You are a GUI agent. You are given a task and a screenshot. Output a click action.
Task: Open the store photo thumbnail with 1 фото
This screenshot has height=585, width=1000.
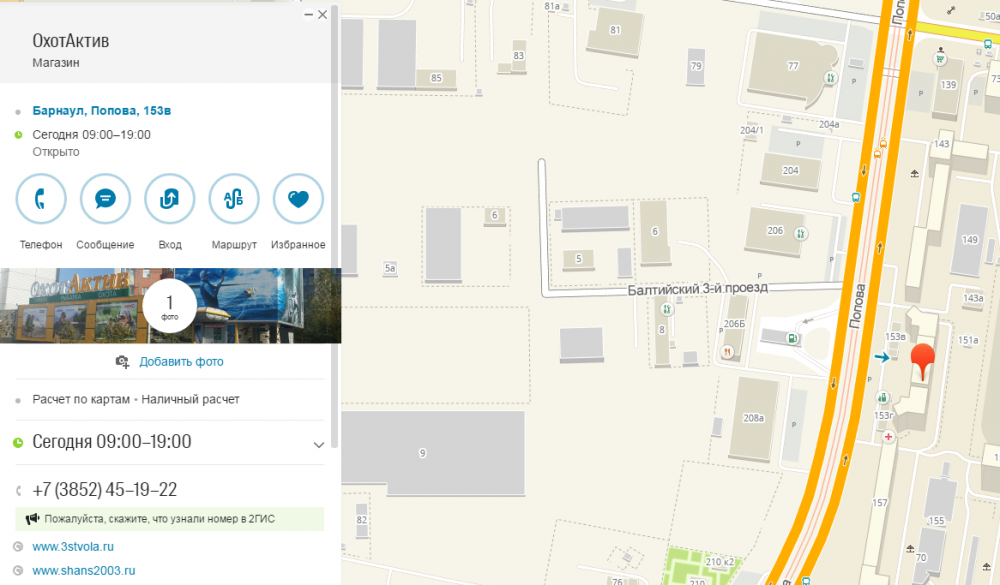tap(170, 306)
